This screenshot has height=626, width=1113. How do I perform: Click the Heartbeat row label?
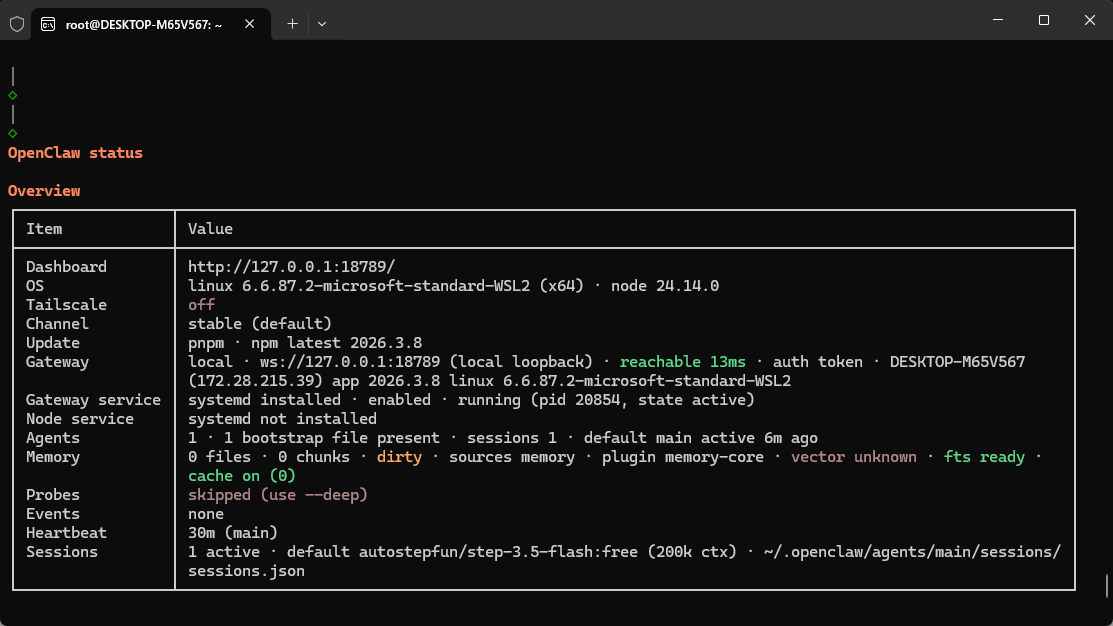66,533
